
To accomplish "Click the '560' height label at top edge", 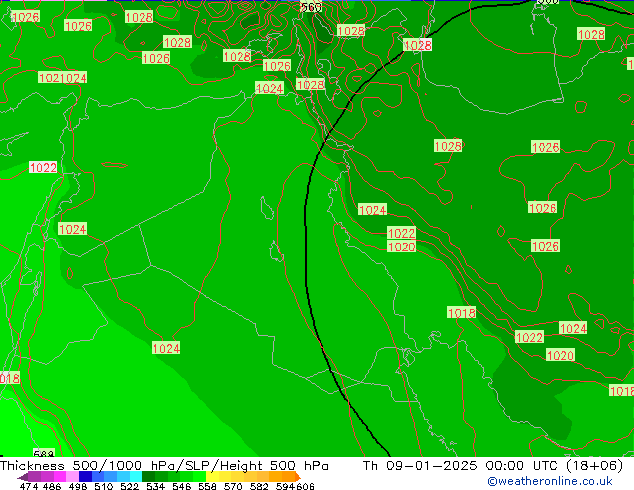I will tap(312, 7).
